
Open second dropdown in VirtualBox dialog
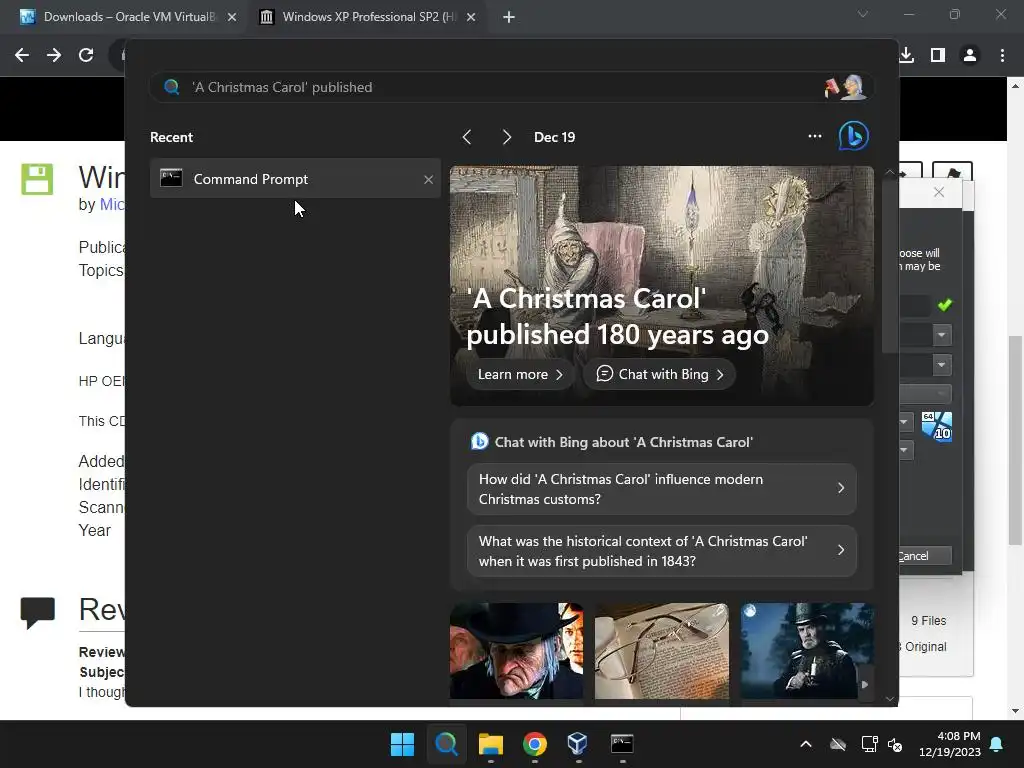point(941,364)
